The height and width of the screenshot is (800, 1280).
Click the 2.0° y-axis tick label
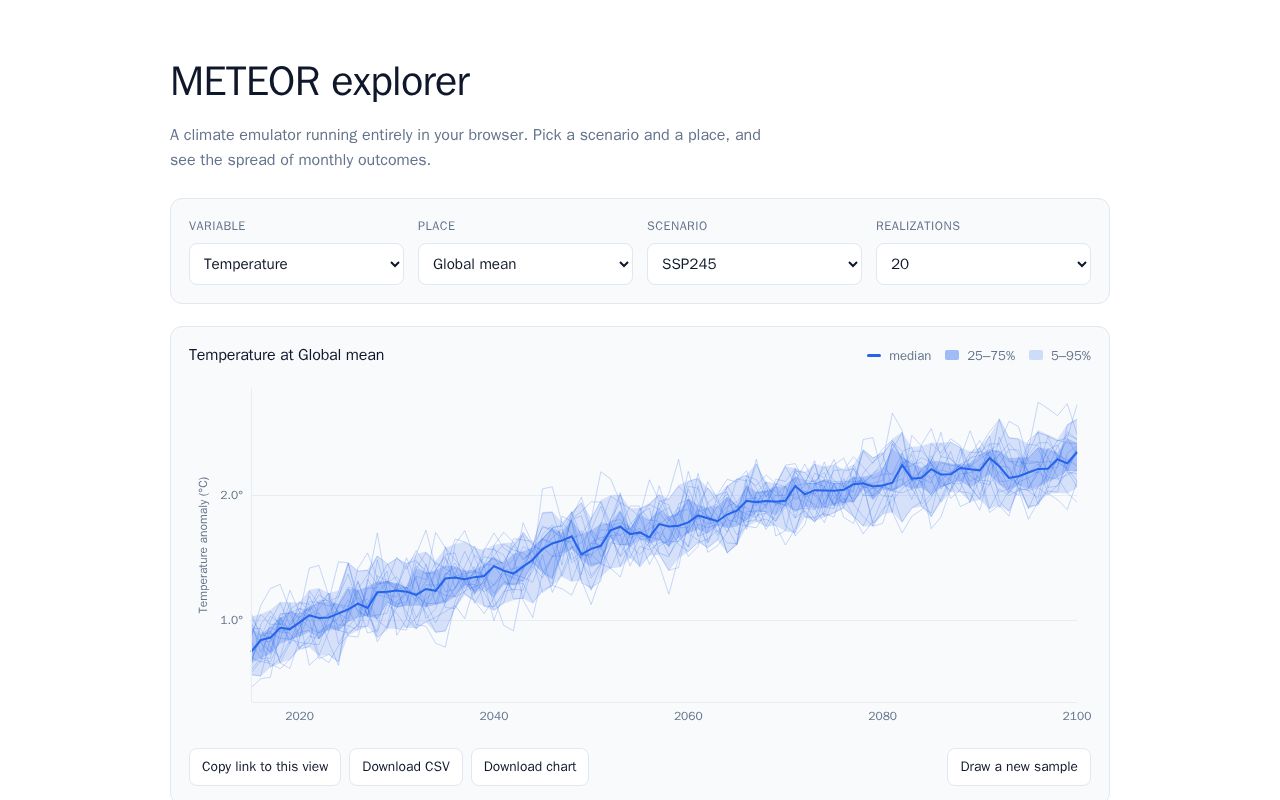click(232, 495)
